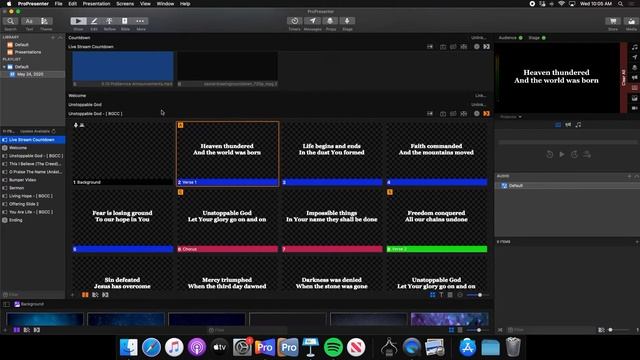Screen dimensions: 640x360
Task: Show the announcements tab below preview
Action: (568, 125)
